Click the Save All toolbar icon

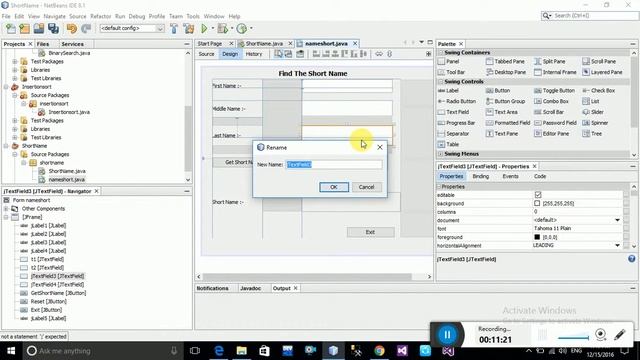(53, 29)
